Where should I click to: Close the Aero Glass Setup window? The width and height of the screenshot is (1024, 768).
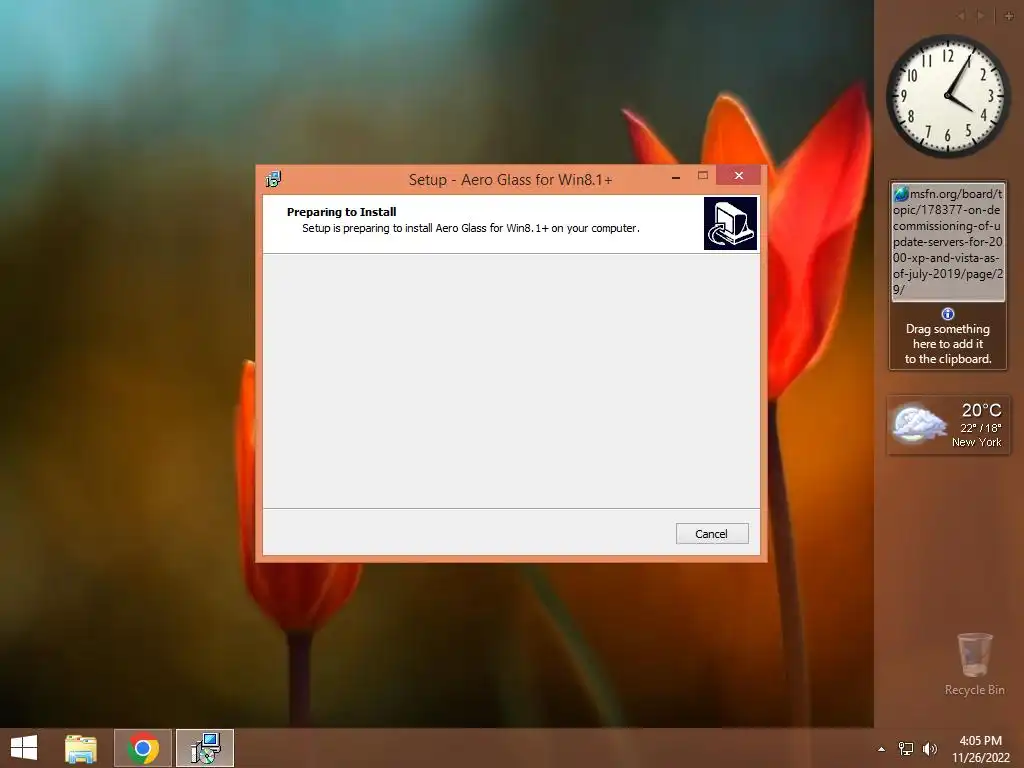pyautogui.click(x=739, y=175)
